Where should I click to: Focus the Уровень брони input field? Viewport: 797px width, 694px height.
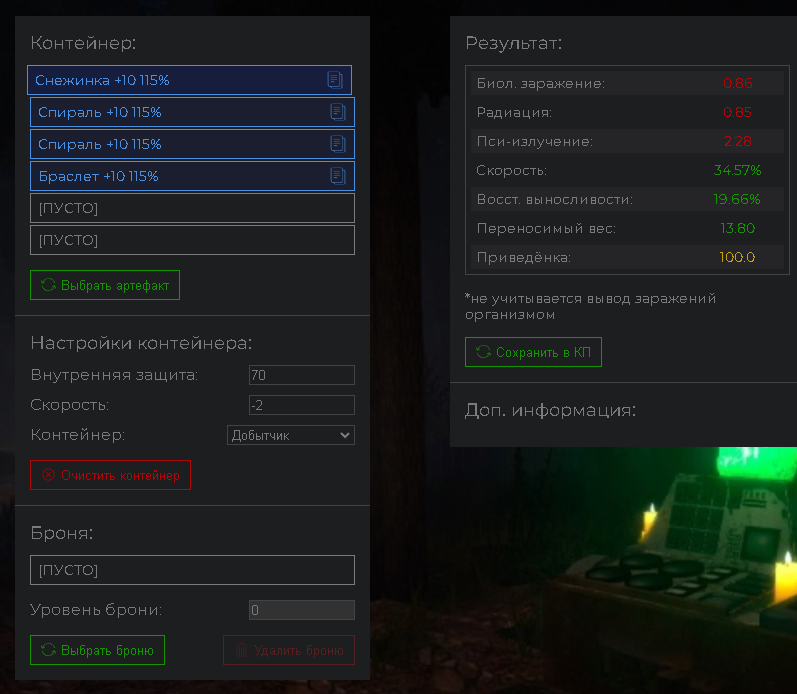(x=301, y=610)
